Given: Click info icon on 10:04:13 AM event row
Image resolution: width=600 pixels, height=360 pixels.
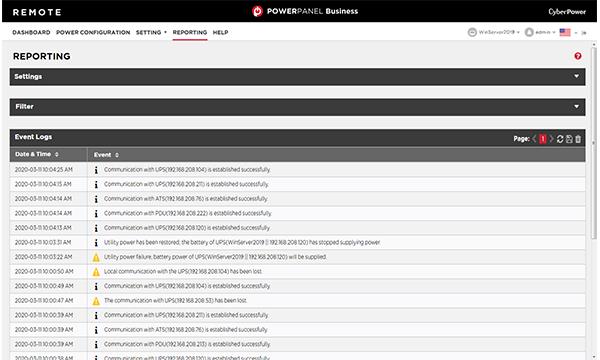Looking at the screenshot, I should pos(96,228).
